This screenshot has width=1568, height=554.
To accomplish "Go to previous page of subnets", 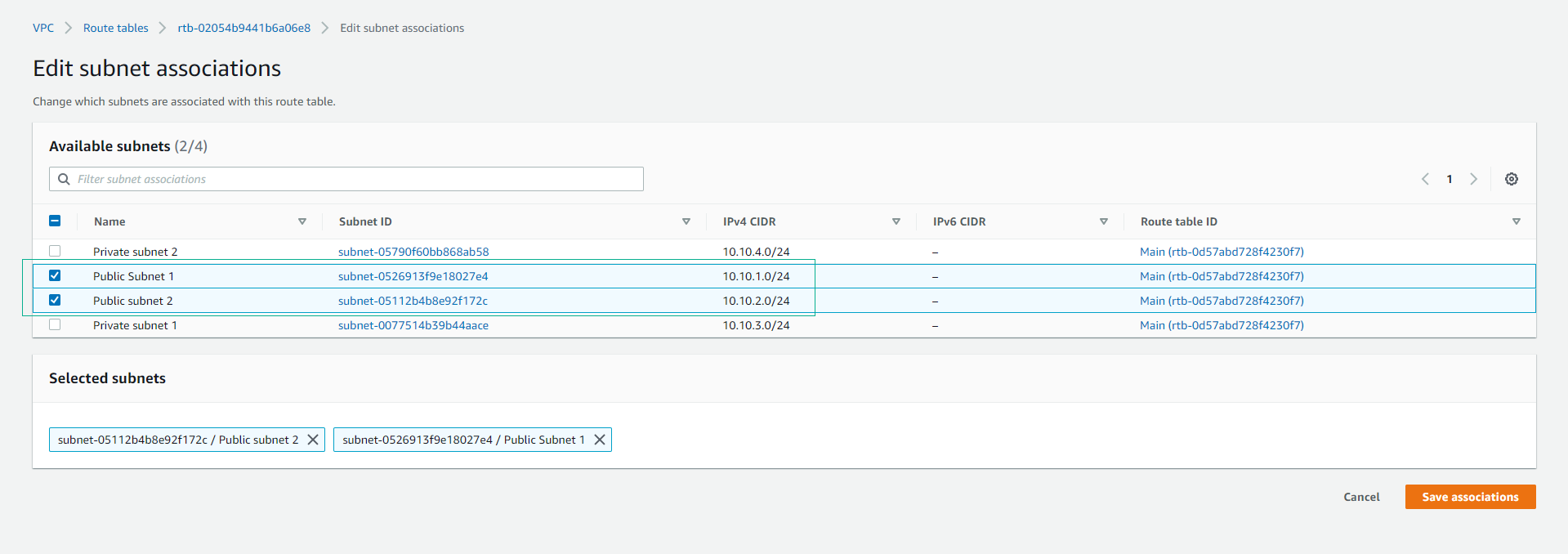I will (1425, 179).
